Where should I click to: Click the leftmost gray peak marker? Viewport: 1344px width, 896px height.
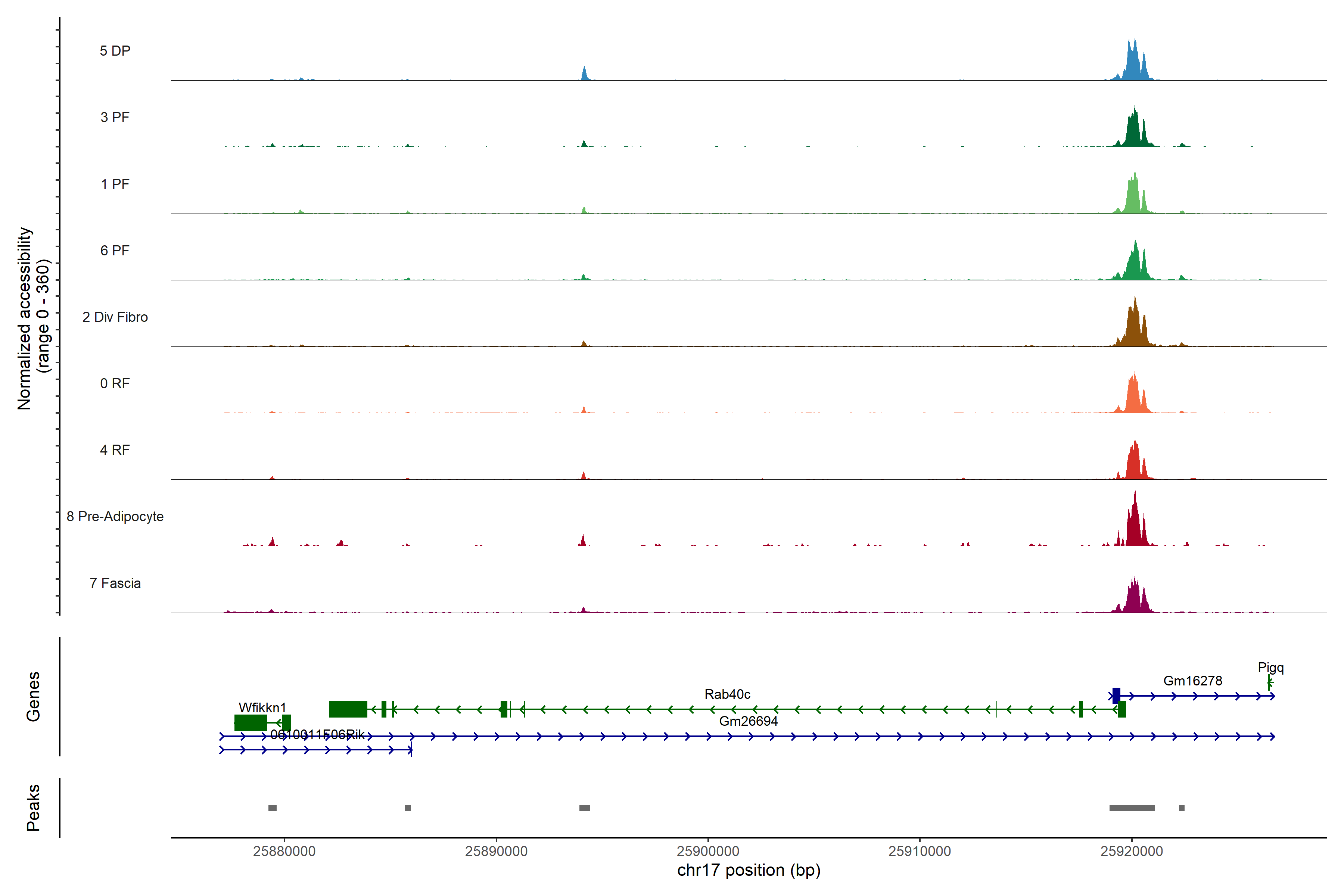pyautogui.click(x=273, y=808)
